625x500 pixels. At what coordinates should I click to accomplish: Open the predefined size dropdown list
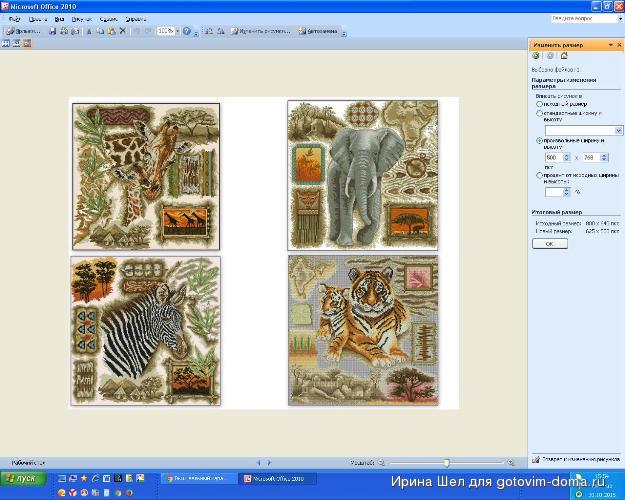[x=619, y=130]
